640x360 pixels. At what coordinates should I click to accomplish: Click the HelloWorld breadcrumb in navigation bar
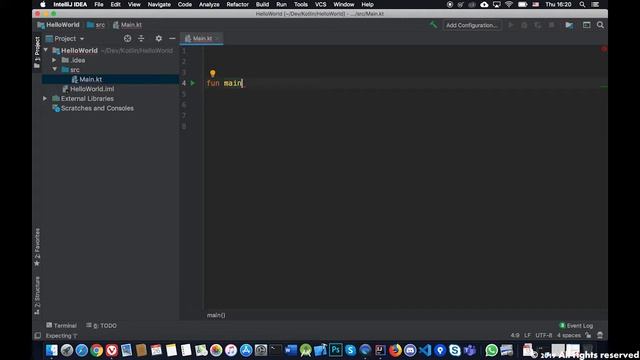[58, 25]
